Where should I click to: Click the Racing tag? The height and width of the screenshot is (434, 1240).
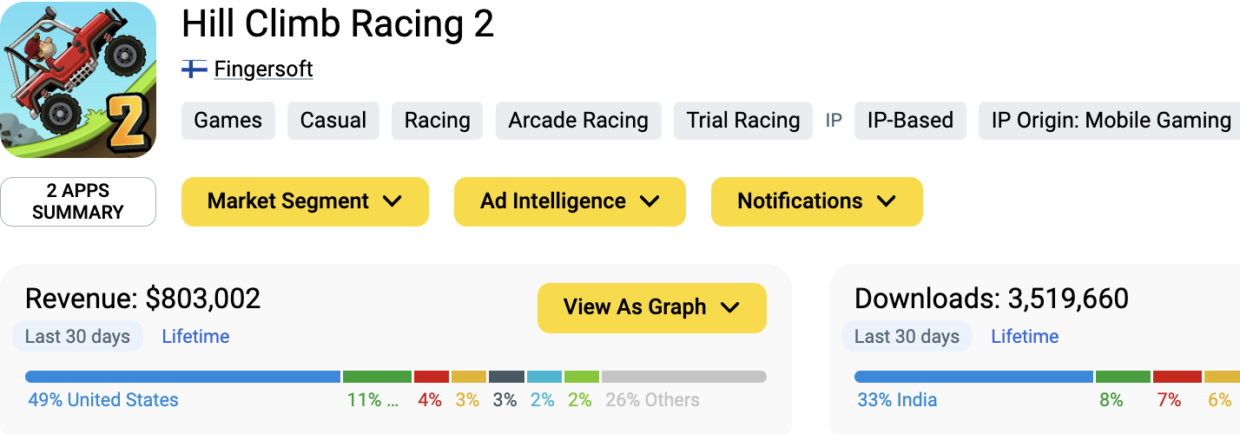(437, 121)
